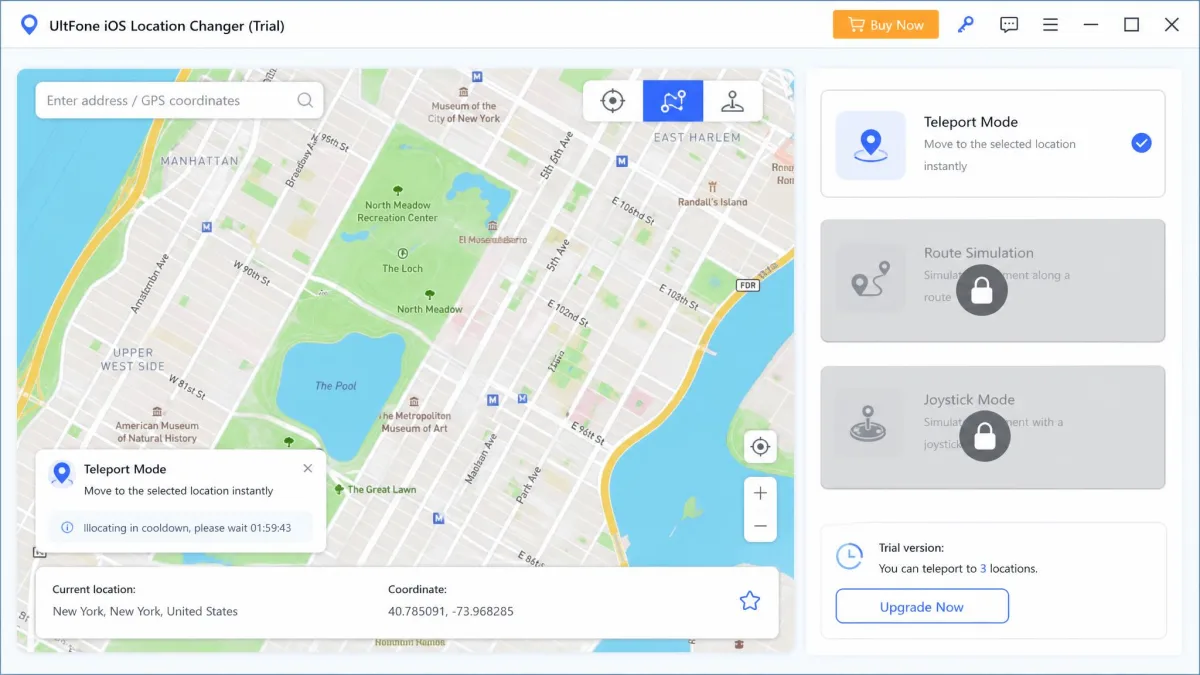Click the EAST HARLEM map label
This screenshot has height=675, width=1200.
[697, 138]
